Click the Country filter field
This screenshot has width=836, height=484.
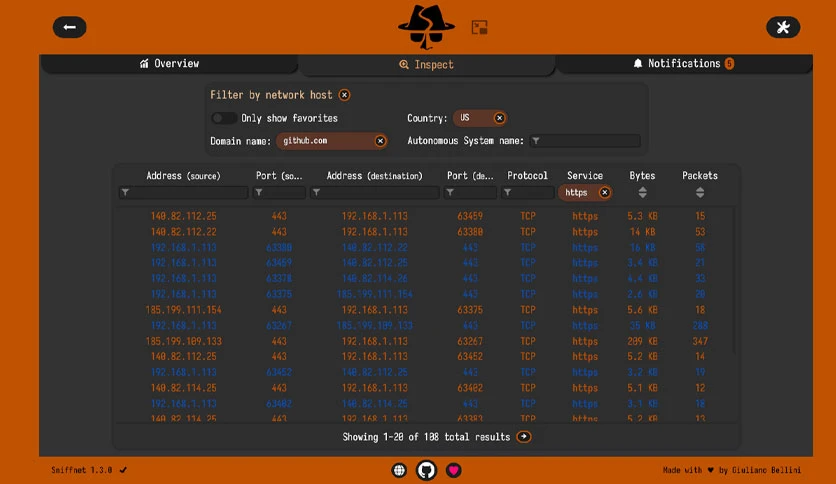point(480,118)
